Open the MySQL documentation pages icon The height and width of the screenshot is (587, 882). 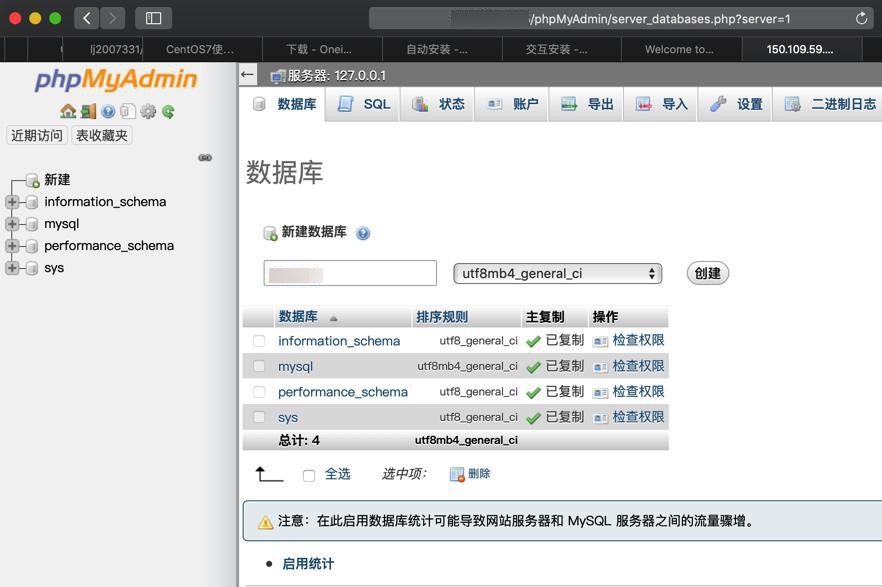coord(128,111)
